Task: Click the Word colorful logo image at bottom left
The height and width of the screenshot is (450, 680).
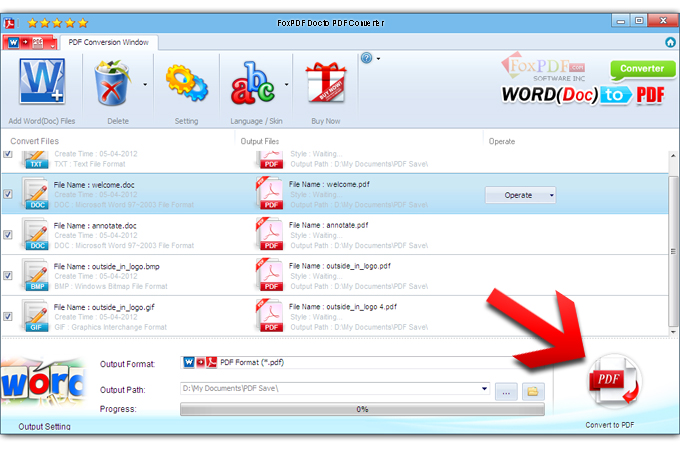Action: tap(42, 382)
